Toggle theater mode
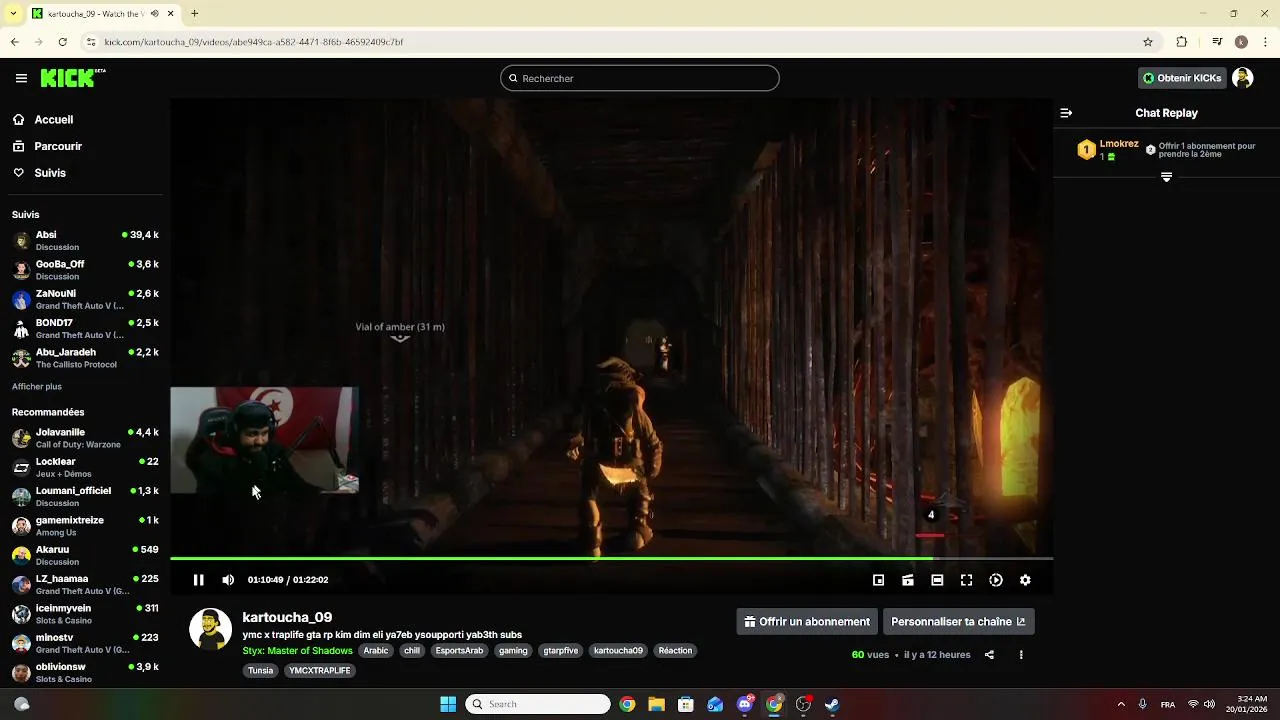Image resolution: width=1280 pixels, height=720 pixels. 937,580
